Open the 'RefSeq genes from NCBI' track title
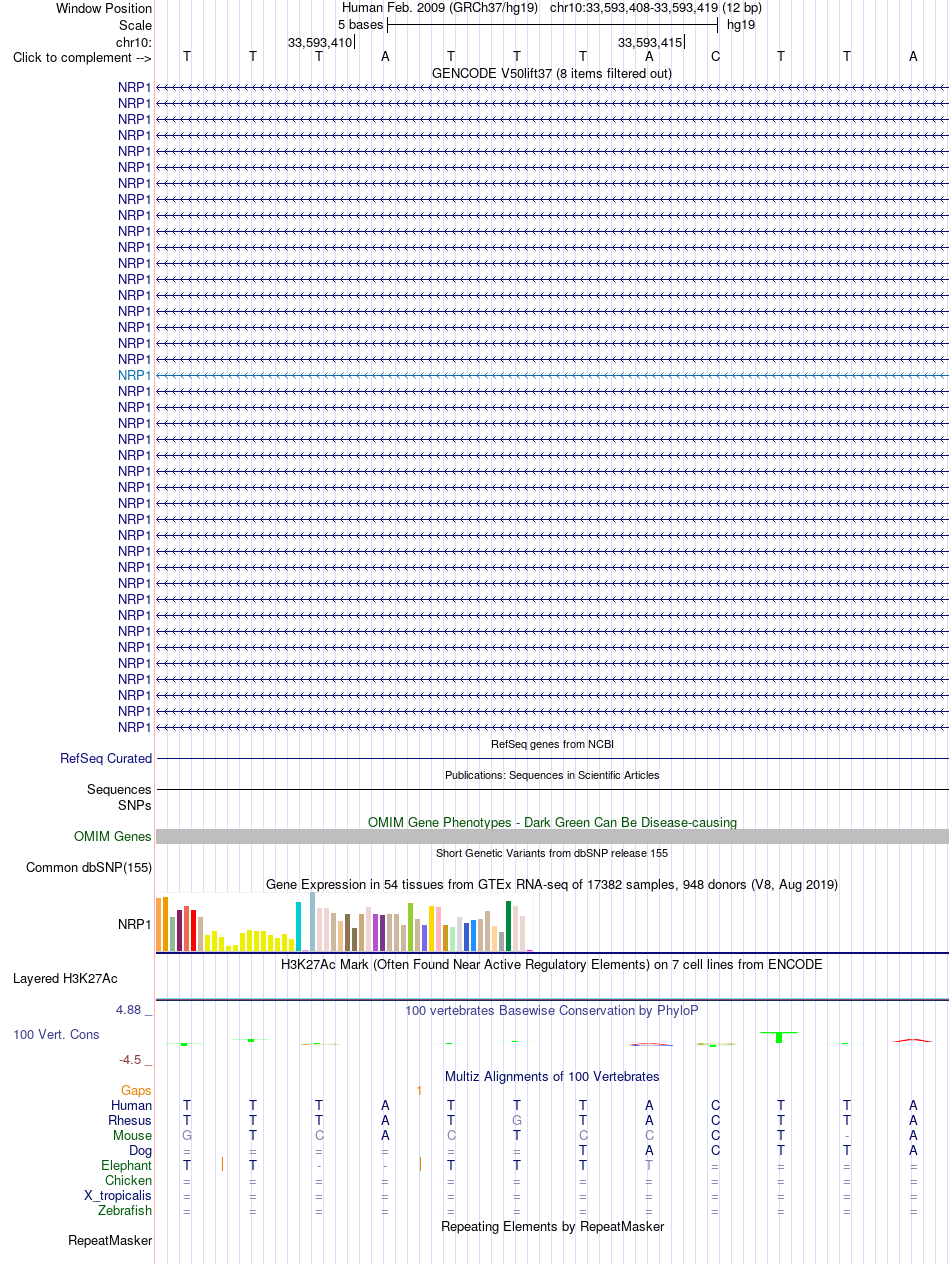 point(552,744)
